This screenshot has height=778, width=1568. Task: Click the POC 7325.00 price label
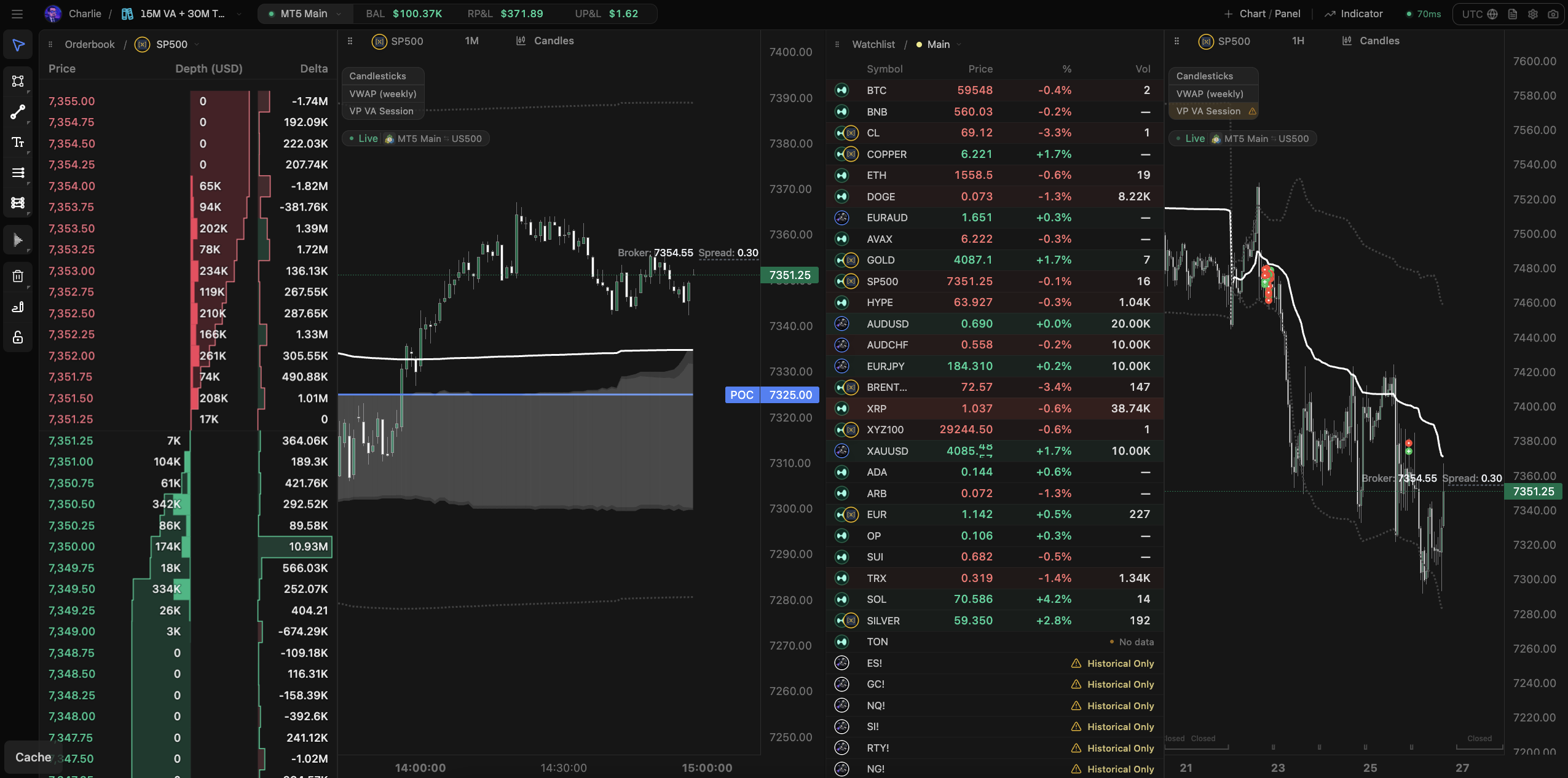point(772,395)
